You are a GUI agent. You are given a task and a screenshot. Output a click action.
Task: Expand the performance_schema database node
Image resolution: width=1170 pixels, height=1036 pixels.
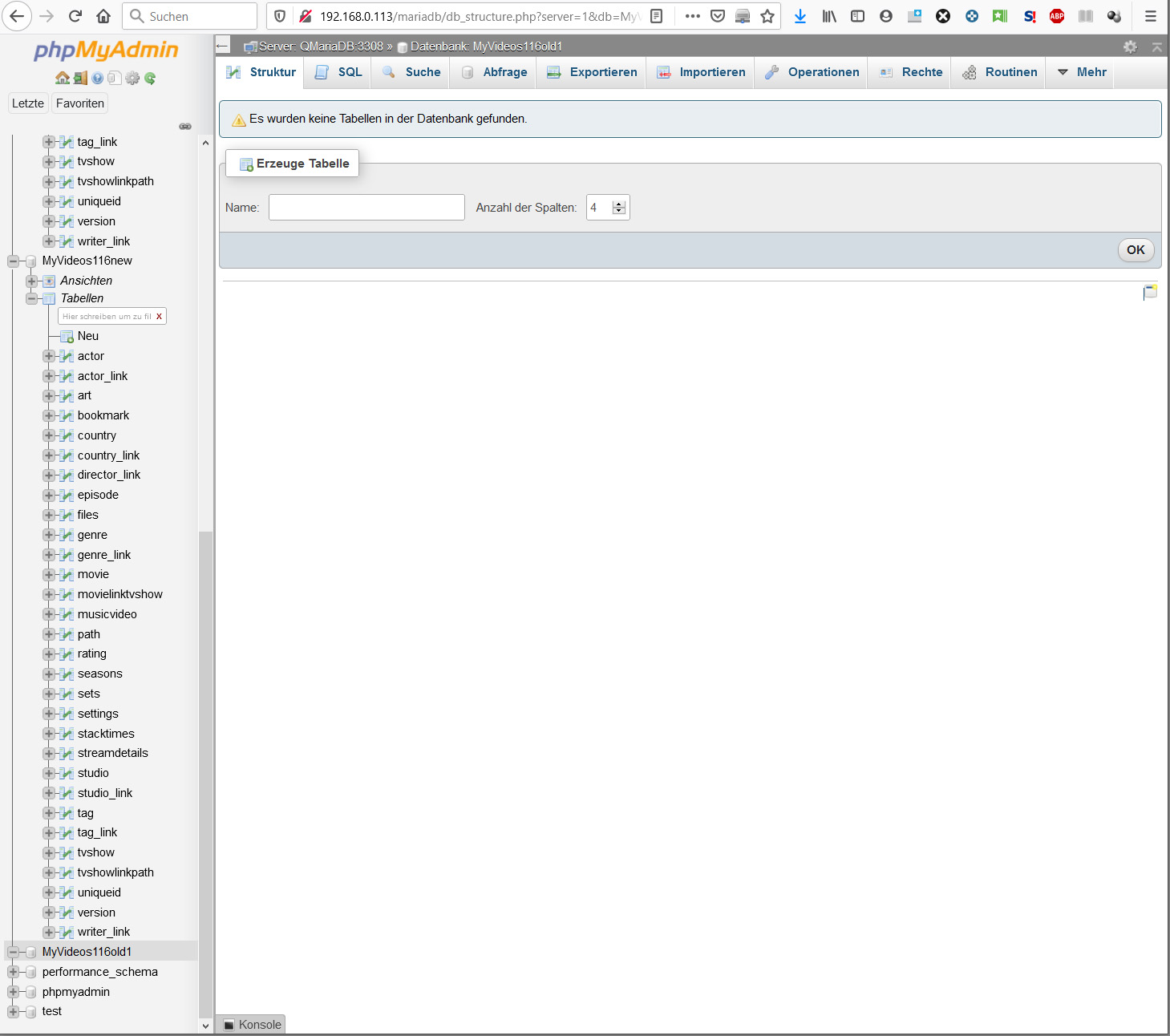tap(13, 972)
